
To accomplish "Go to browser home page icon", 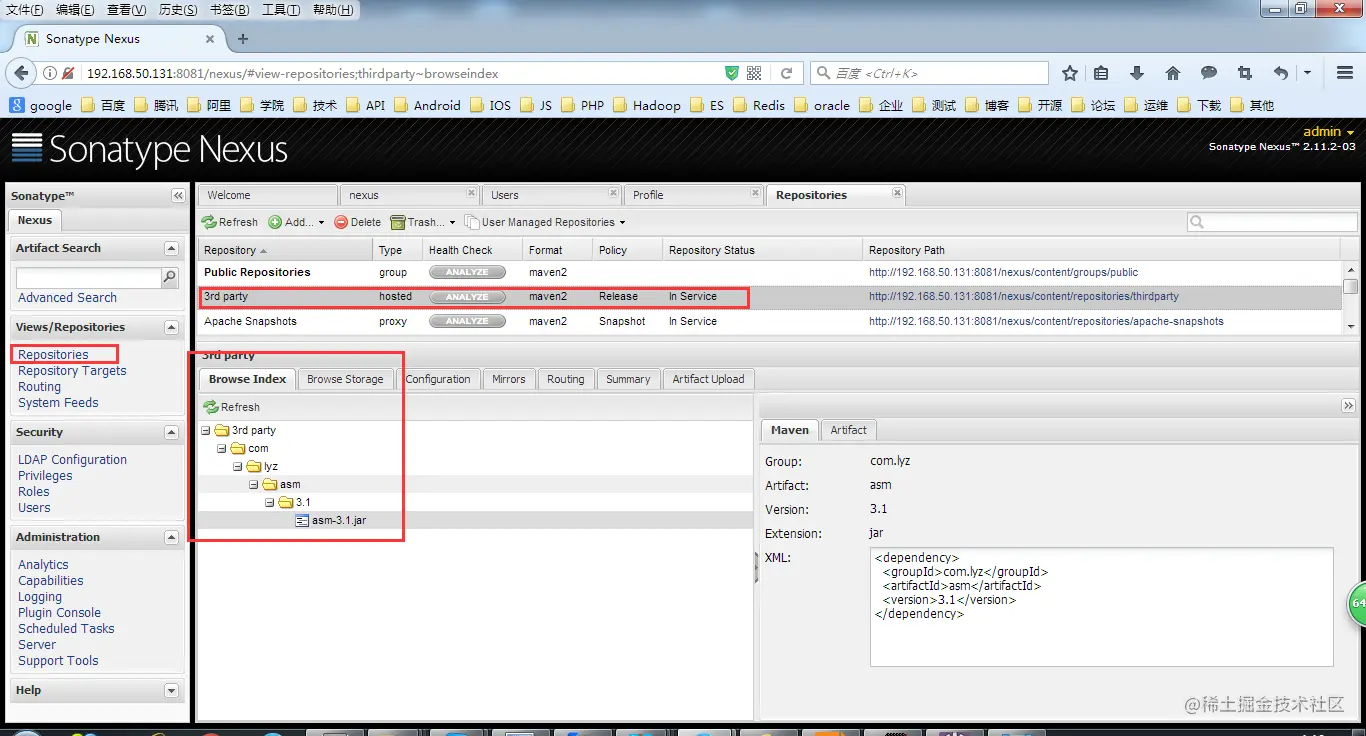I will 1173,73.
